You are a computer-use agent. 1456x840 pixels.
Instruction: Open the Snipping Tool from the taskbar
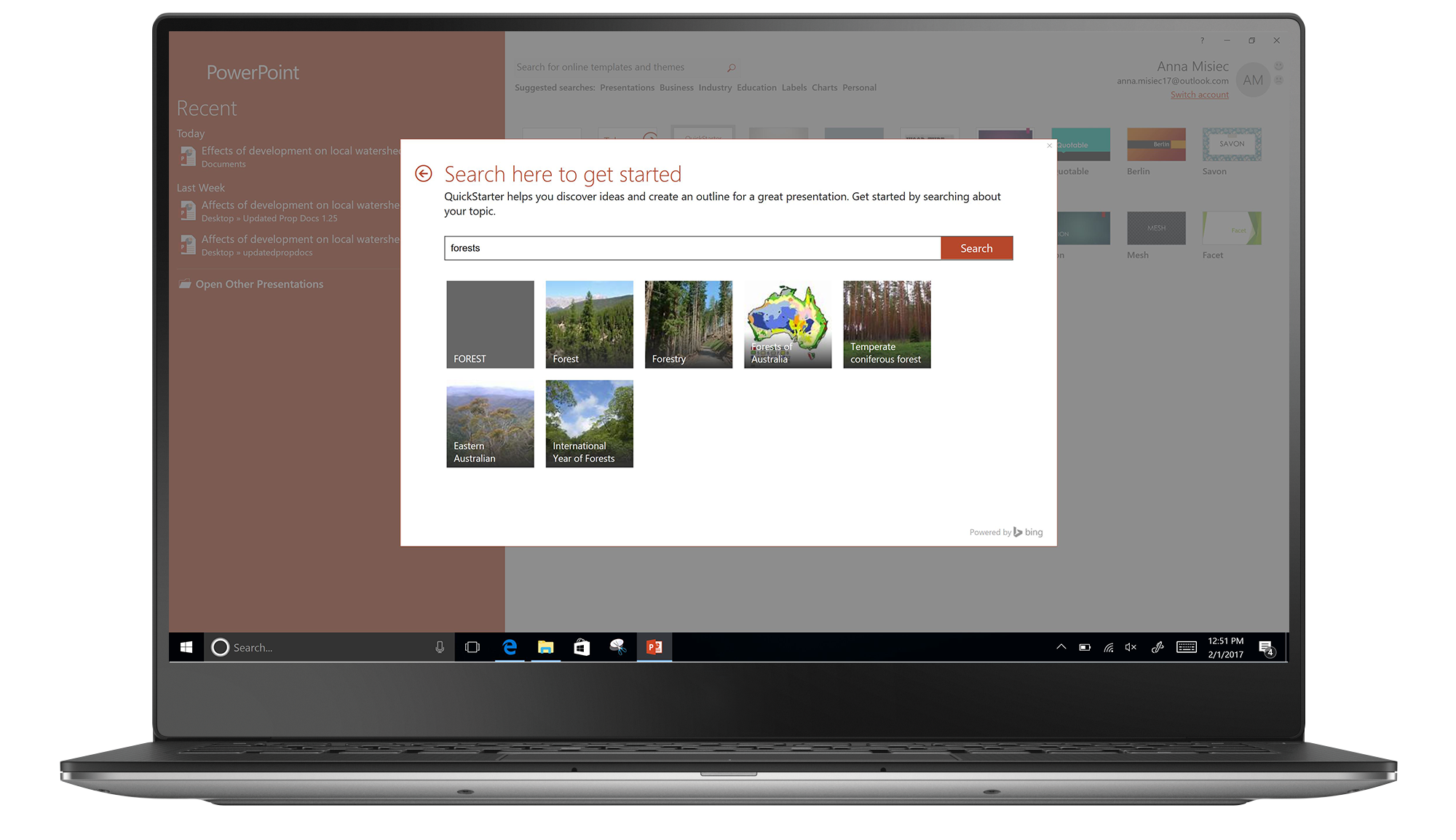point(617,647)
